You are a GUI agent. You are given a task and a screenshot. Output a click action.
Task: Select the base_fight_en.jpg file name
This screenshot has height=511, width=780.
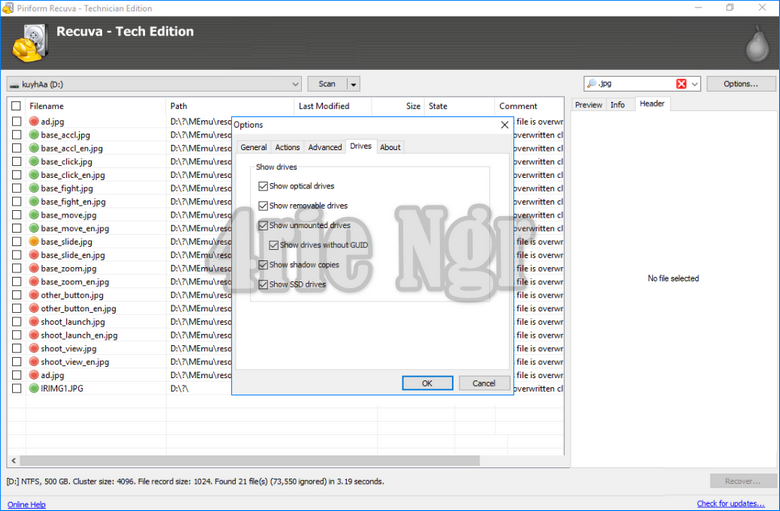click(x=73, y=202)
